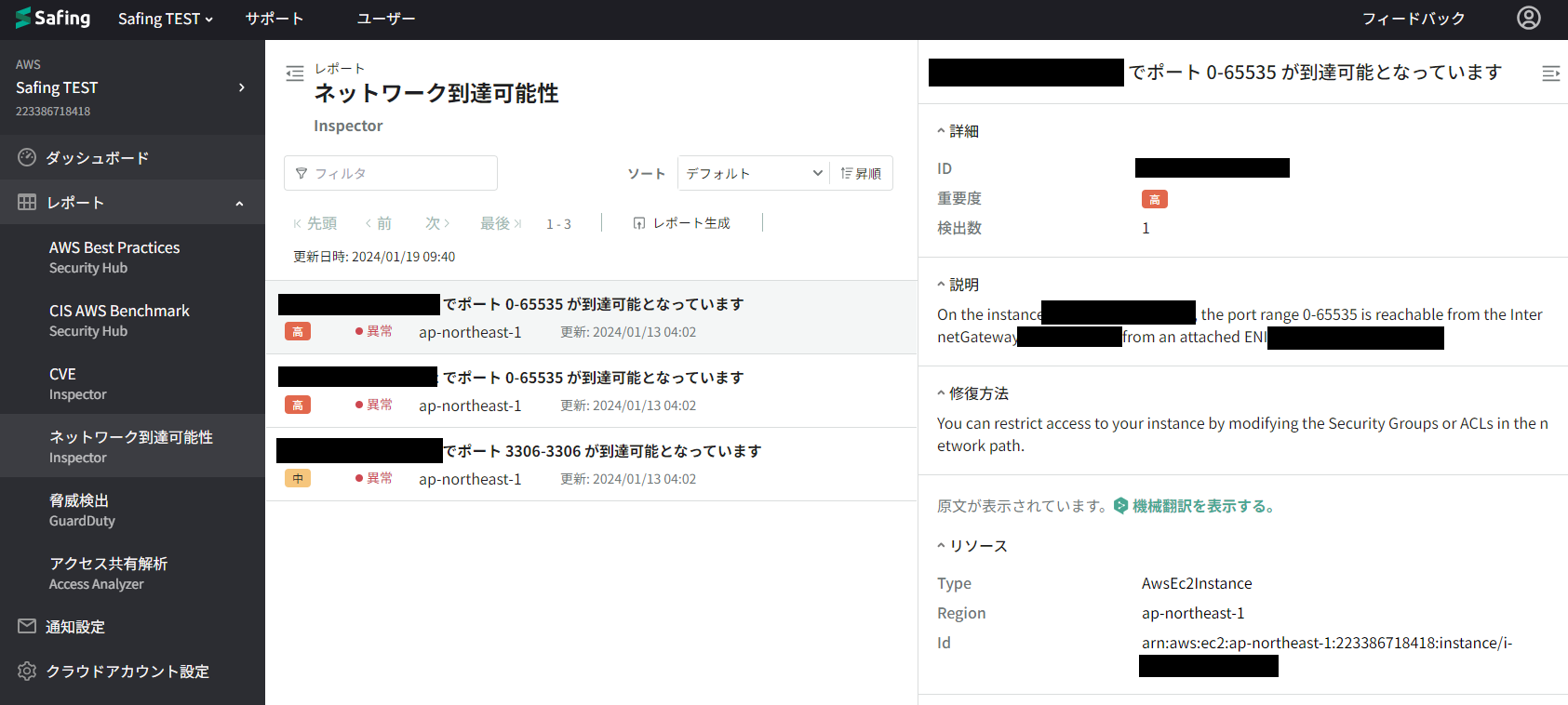1568x705 pixels.
Task: Open the Safing TEST dropdown in top bar
Action: tap(165, 19)
